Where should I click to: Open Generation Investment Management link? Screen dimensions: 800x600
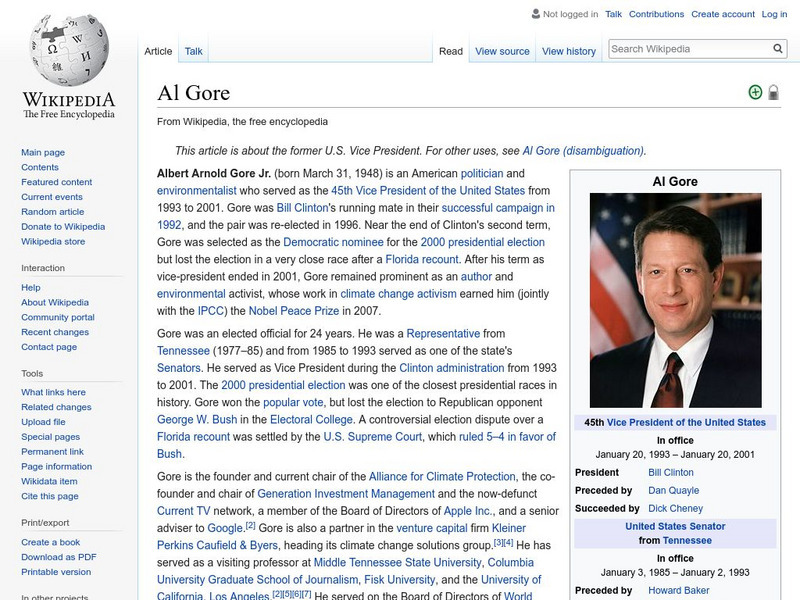pos(346,494)
